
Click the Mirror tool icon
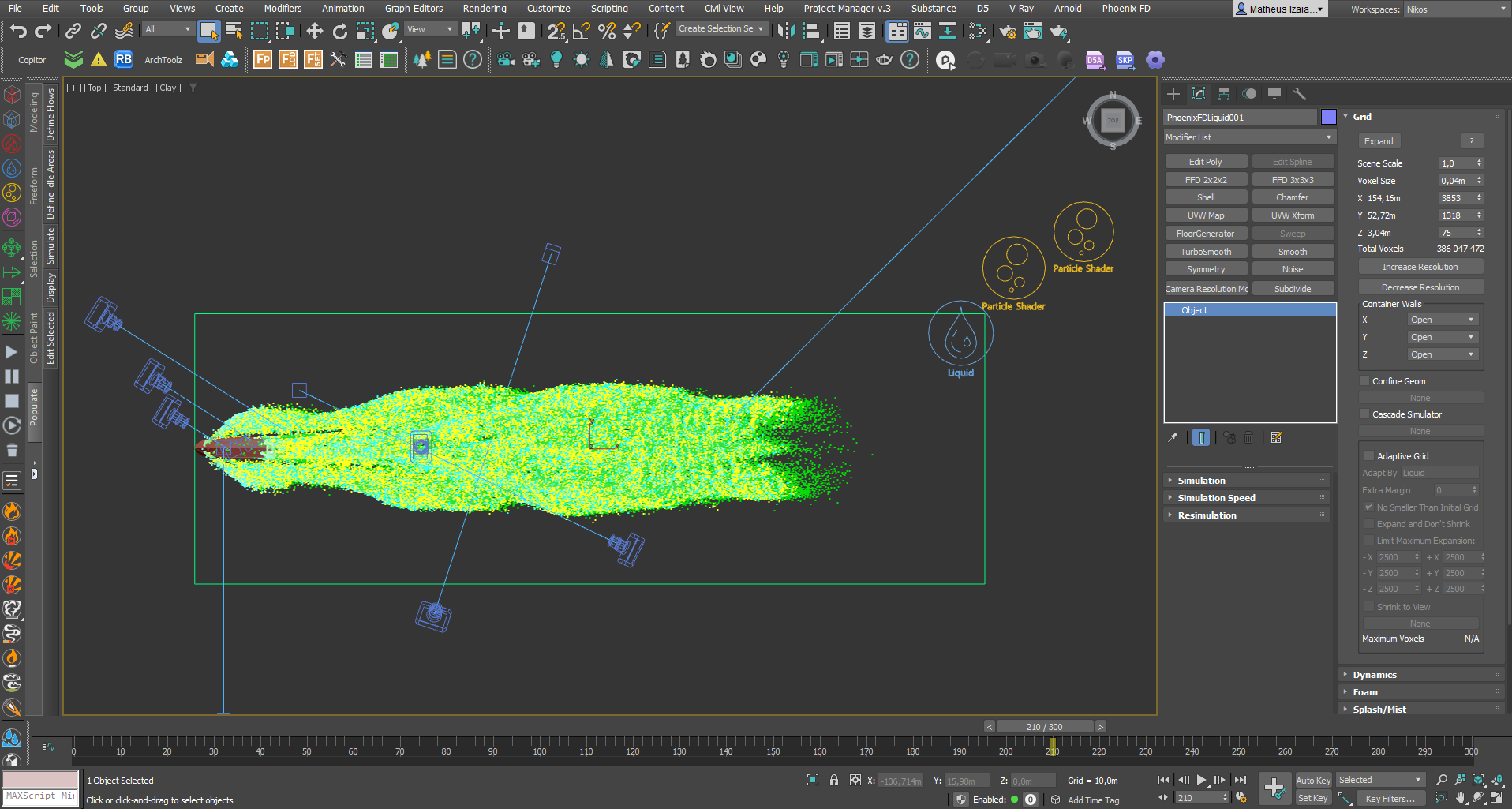(x=786, y=31)
